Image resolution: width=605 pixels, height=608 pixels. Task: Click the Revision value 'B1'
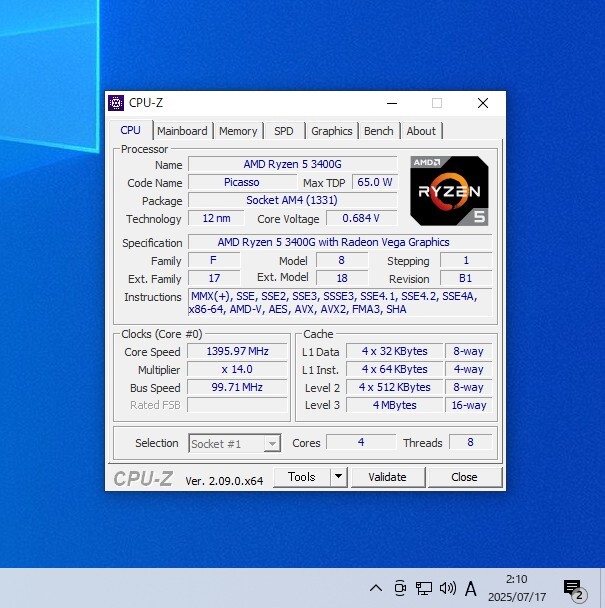click(466, 278)
